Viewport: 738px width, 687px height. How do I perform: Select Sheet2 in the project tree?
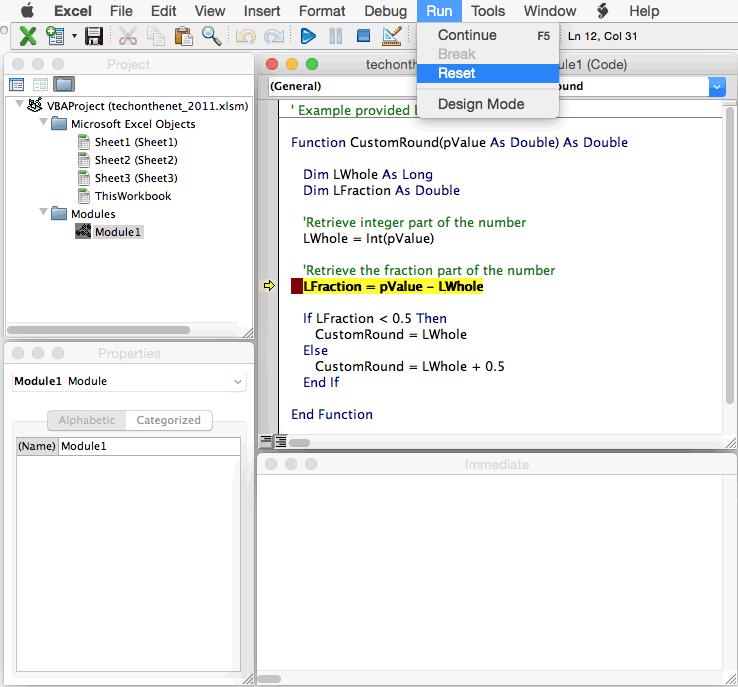click(x=135, y=160)
